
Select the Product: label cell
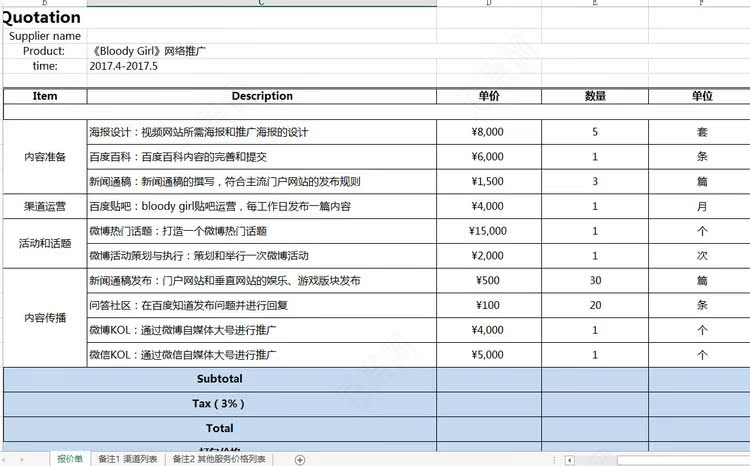coord(45,51)
